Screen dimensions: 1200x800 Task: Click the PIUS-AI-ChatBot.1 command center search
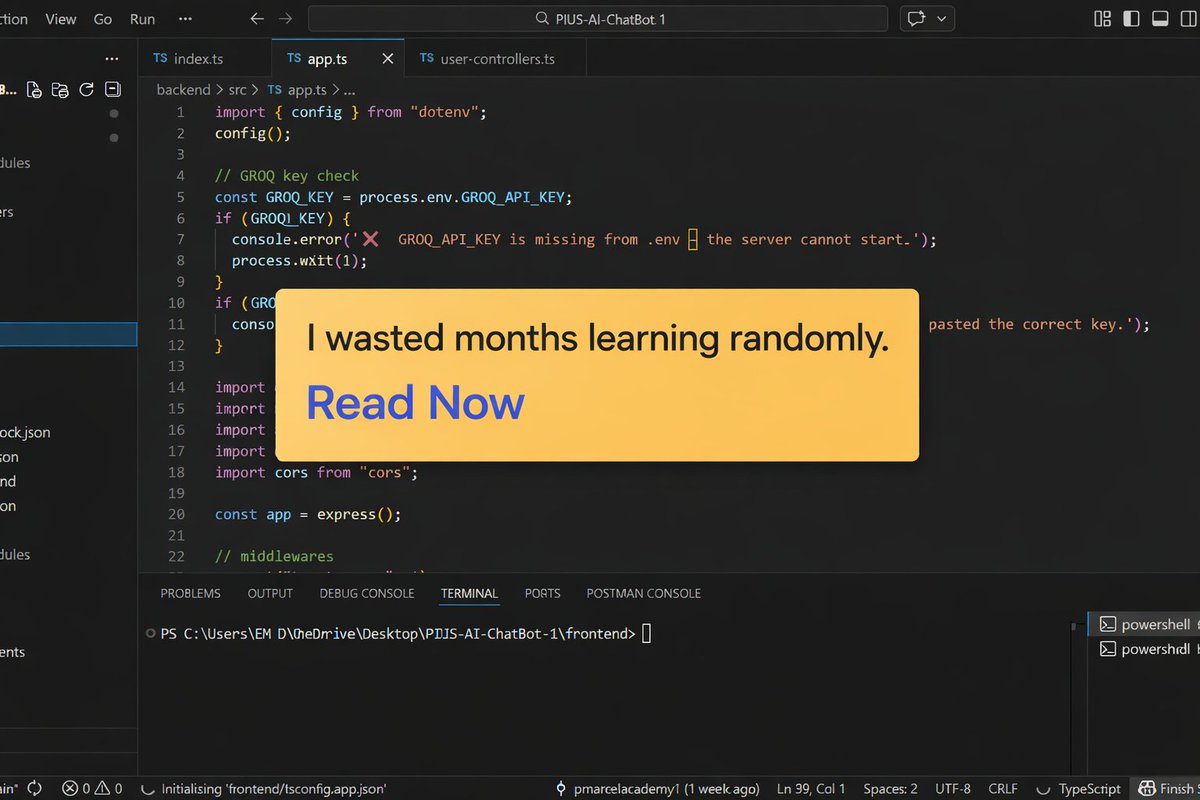click(x=598, y=19)
